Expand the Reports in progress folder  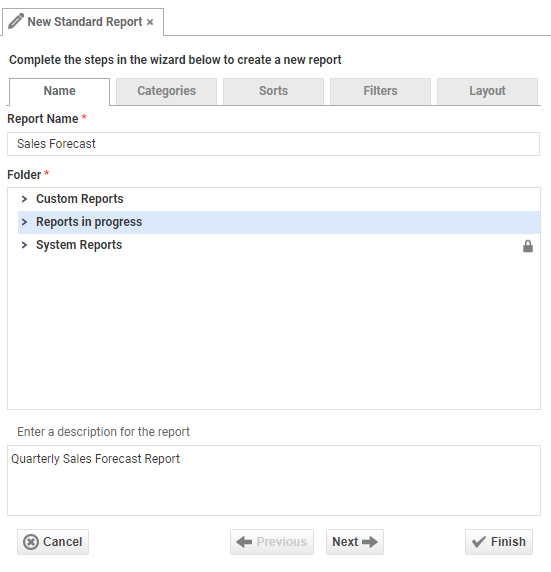tap(24, 222)
